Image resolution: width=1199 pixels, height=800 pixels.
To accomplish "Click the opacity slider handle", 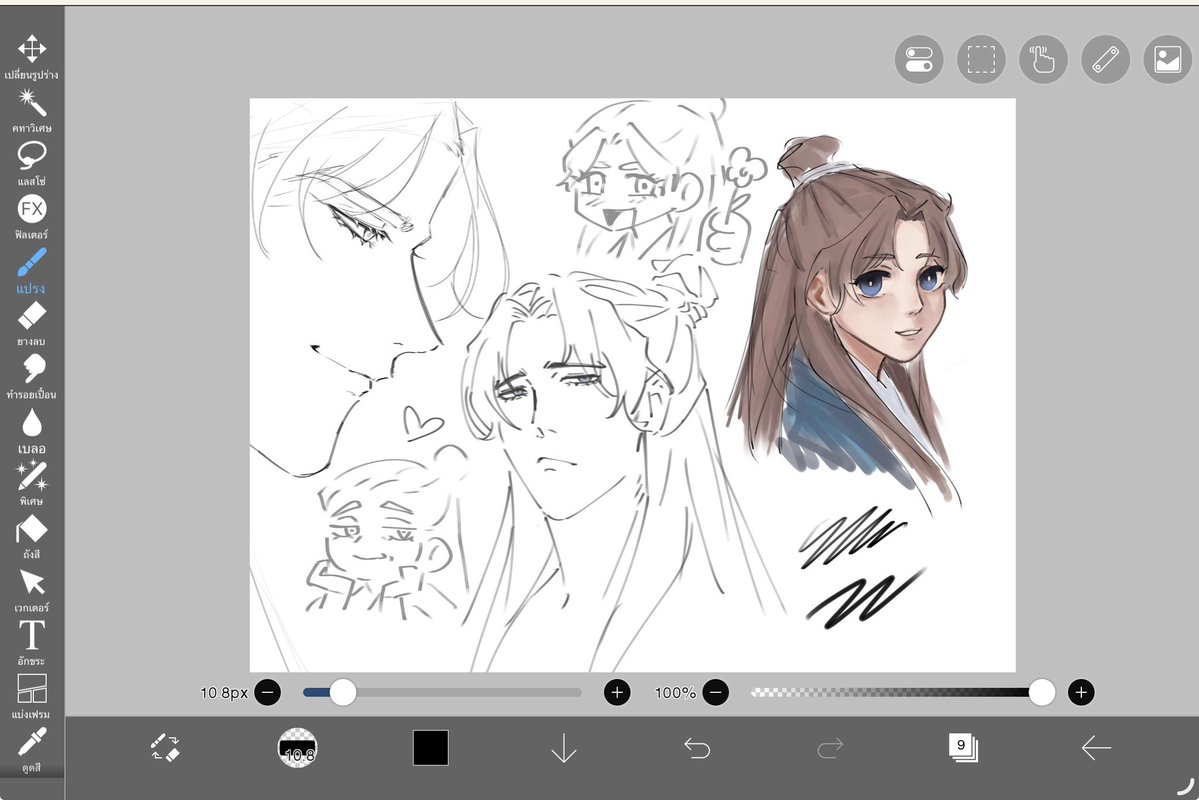I will (1041, 692).
